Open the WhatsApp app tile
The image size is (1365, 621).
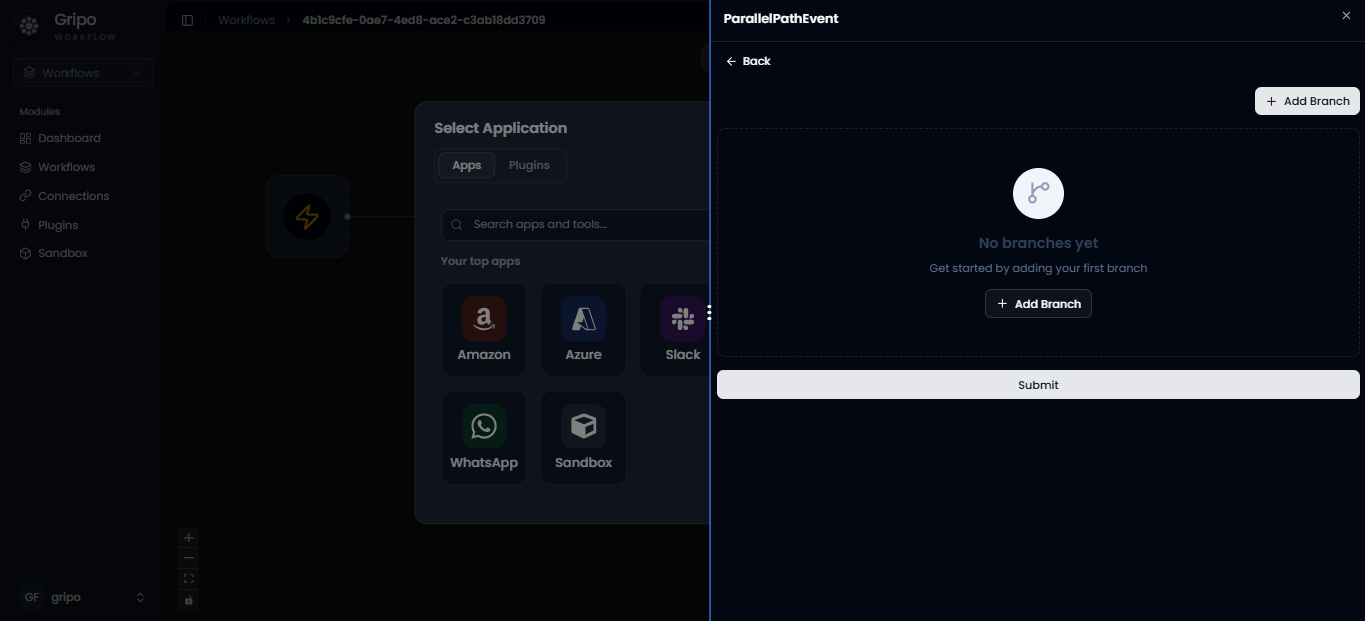tap(484, 438)
